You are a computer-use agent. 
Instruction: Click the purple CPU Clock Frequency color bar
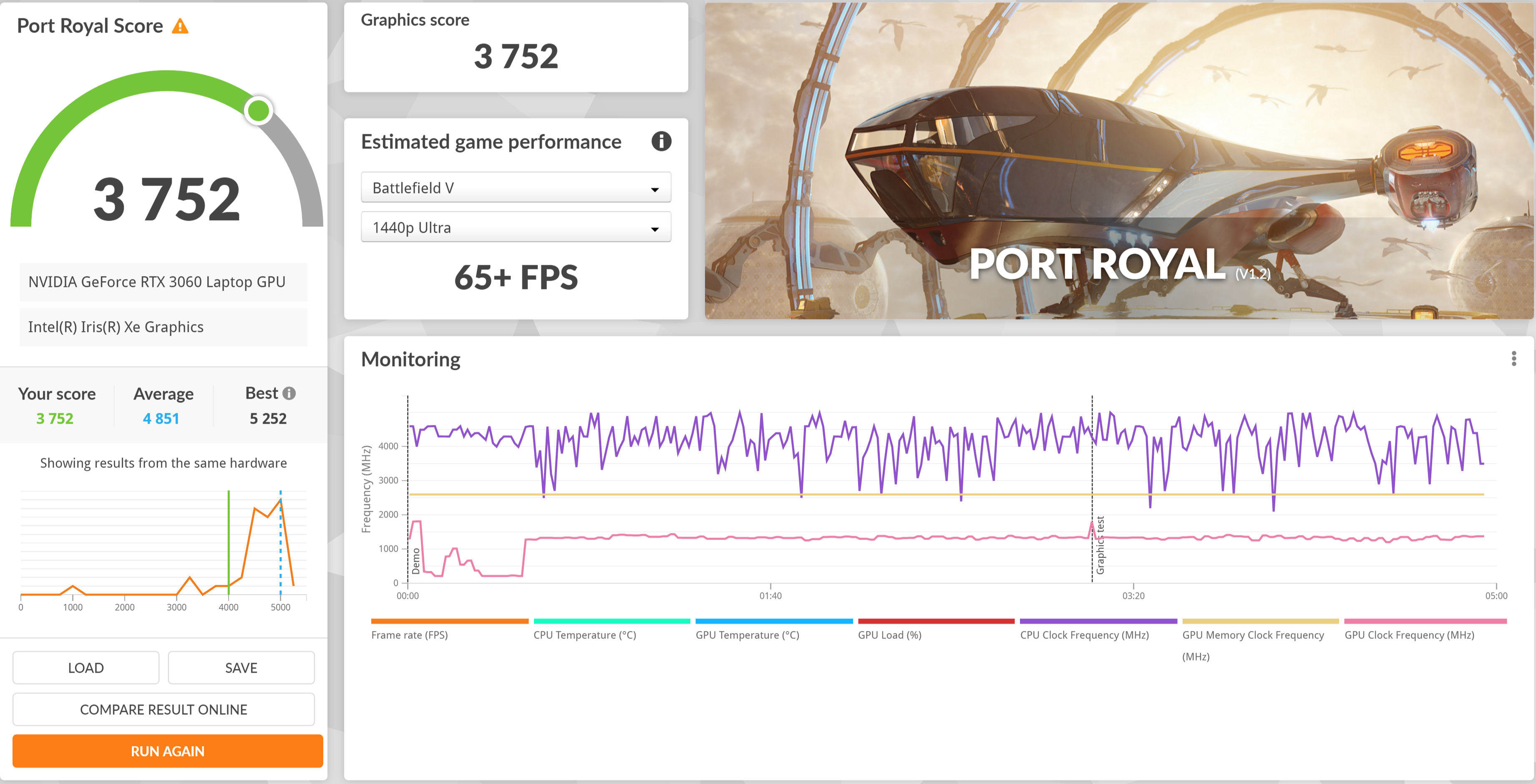pyautogui.click(x=1098, y=621)
